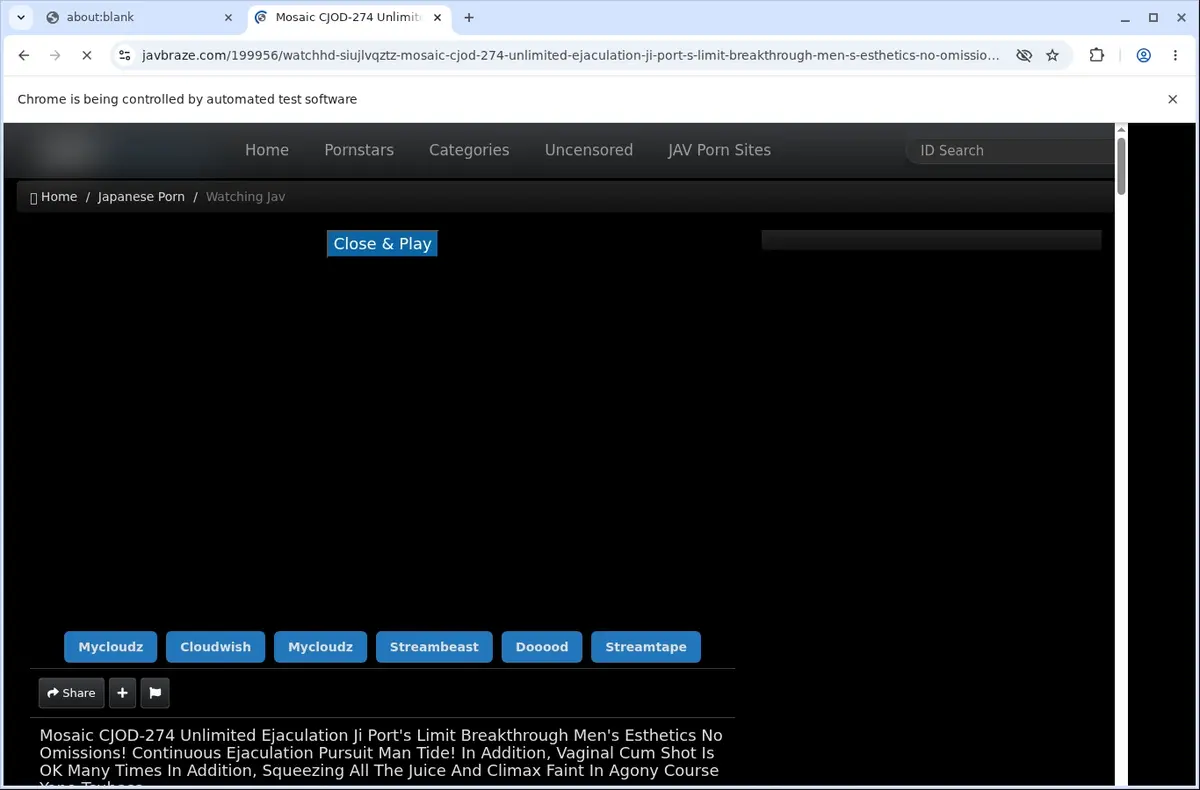Choose the Streambeast server button
This screenshot has height=790, width=1200.
pos(434,647)
